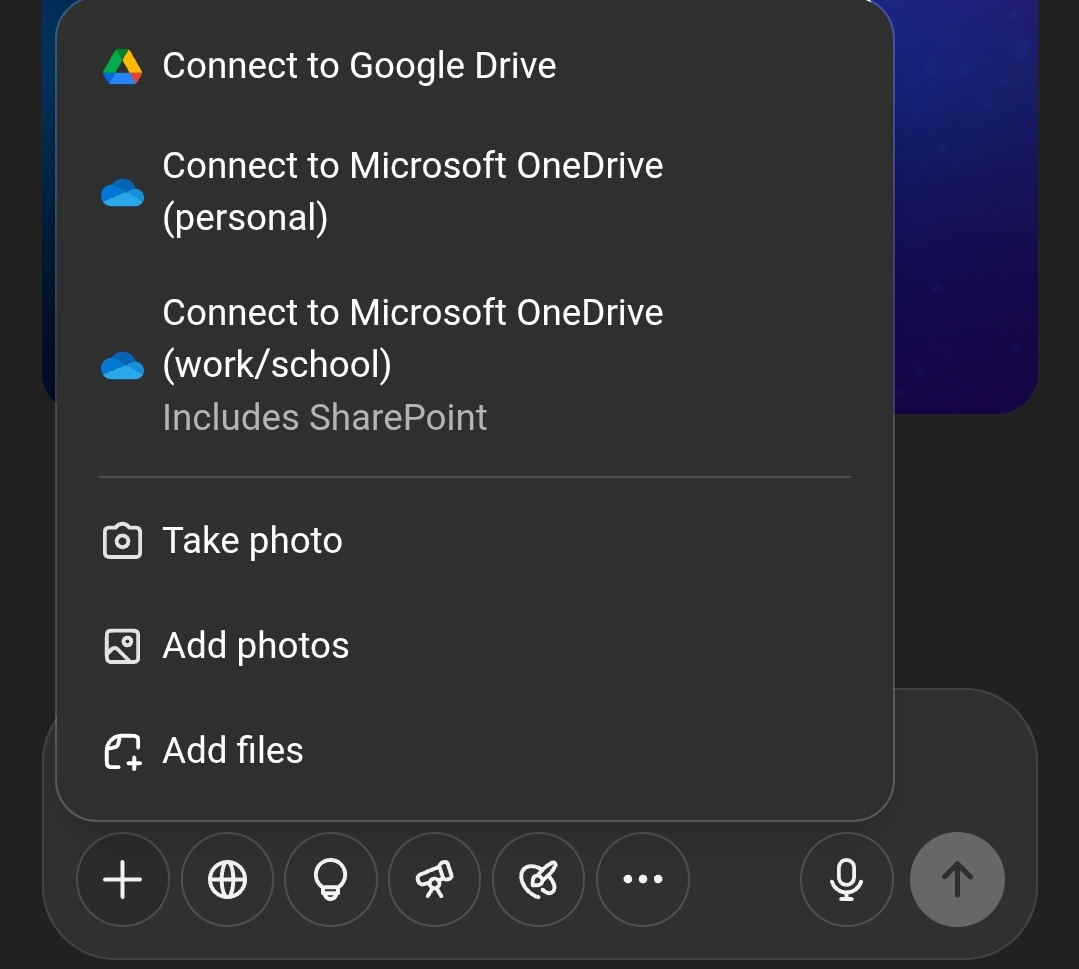Choose the Take photo option
The image size is (1079, 969).
475,541
